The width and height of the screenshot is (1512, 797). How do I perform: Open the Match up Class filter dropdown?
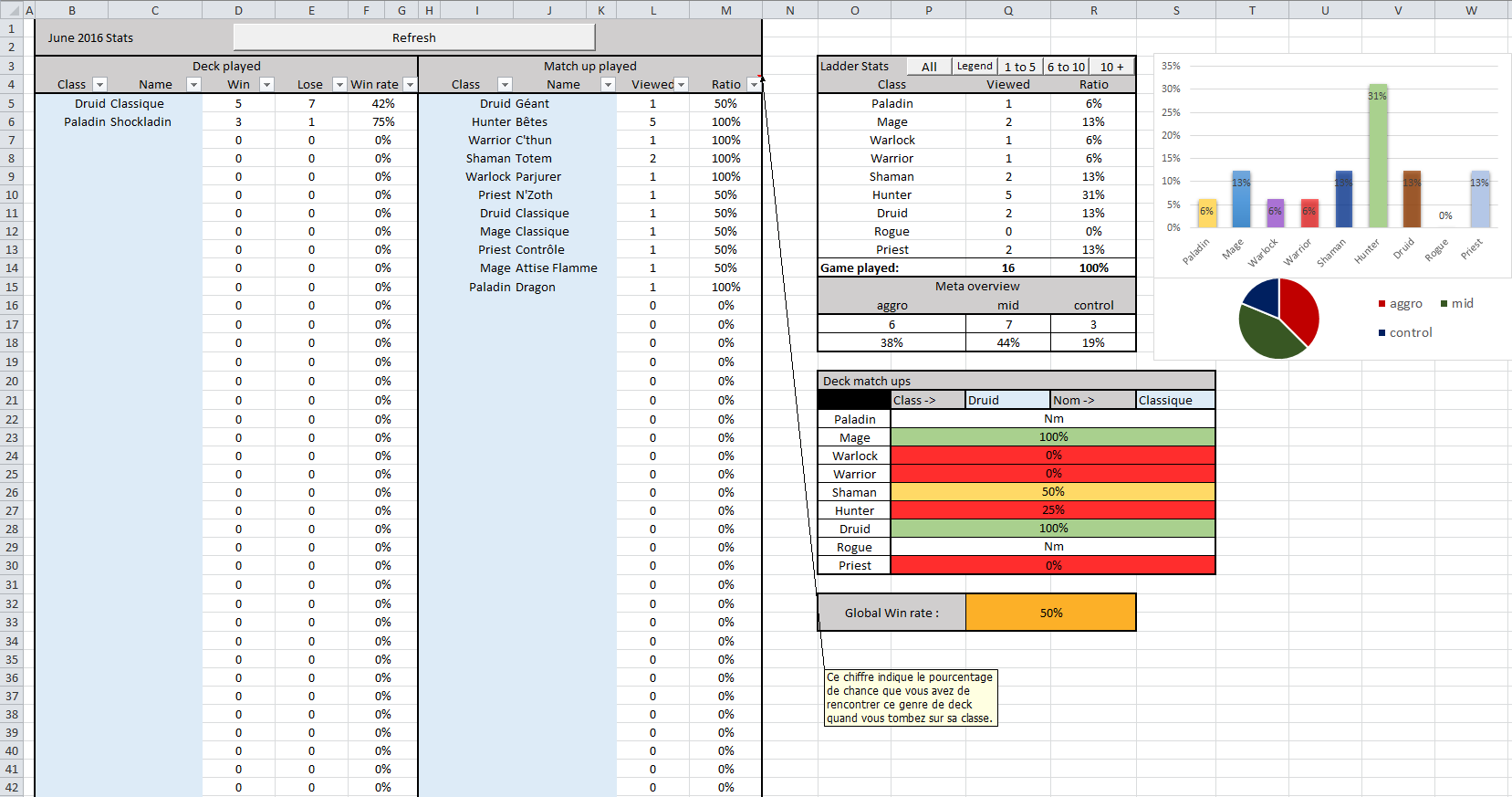pos(505,85)
